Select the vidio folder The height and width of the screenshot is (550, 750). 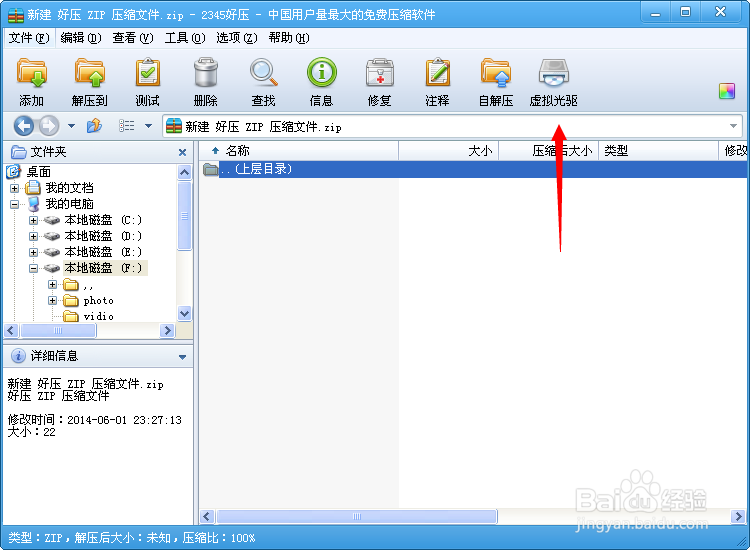click(98, 316)
